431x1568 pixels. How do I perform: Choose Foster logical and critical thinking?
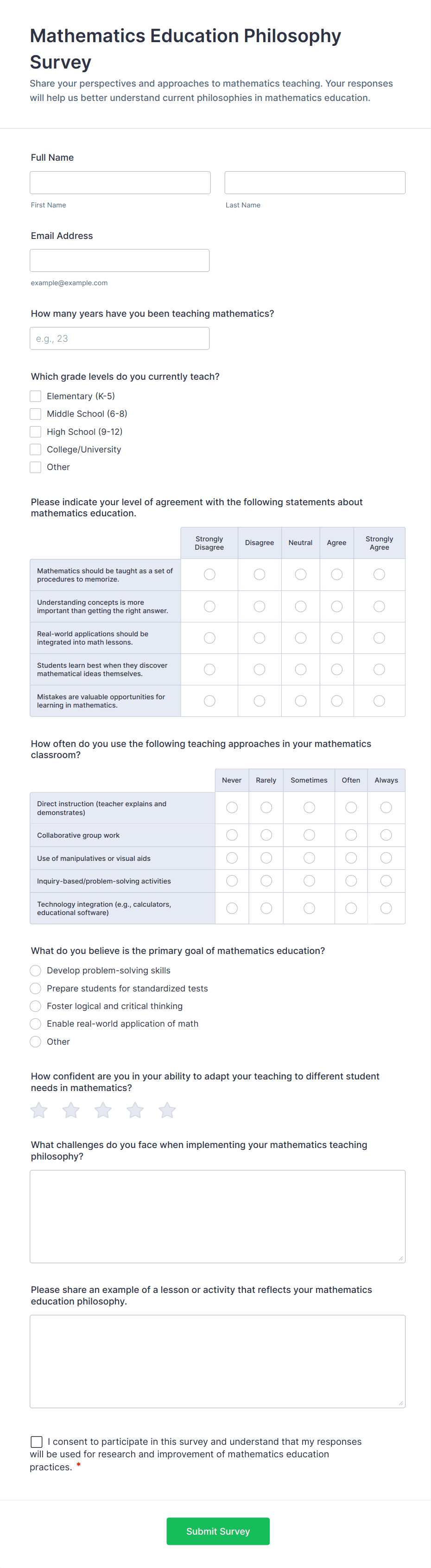pyautogui.click(x=35, y=1006)
